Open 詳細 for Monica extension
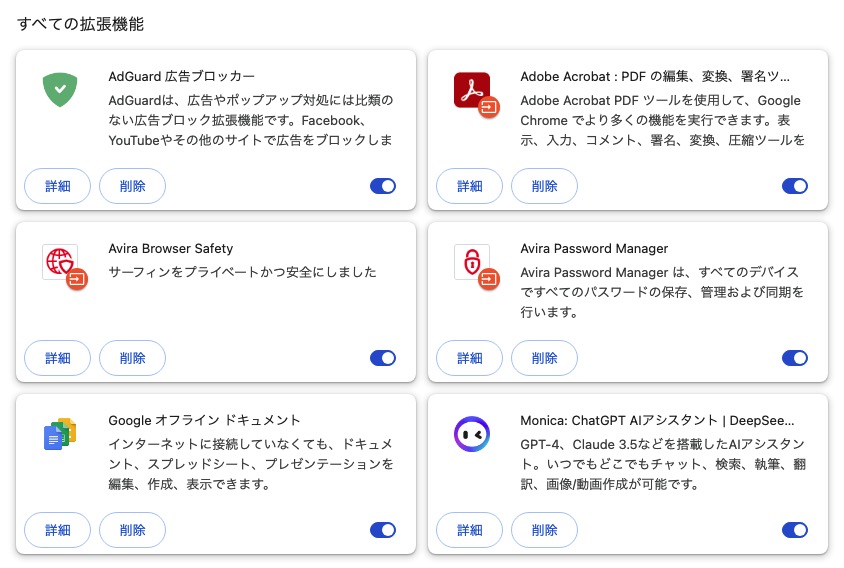This screenshot has height=568, width=844. point(470,530)
